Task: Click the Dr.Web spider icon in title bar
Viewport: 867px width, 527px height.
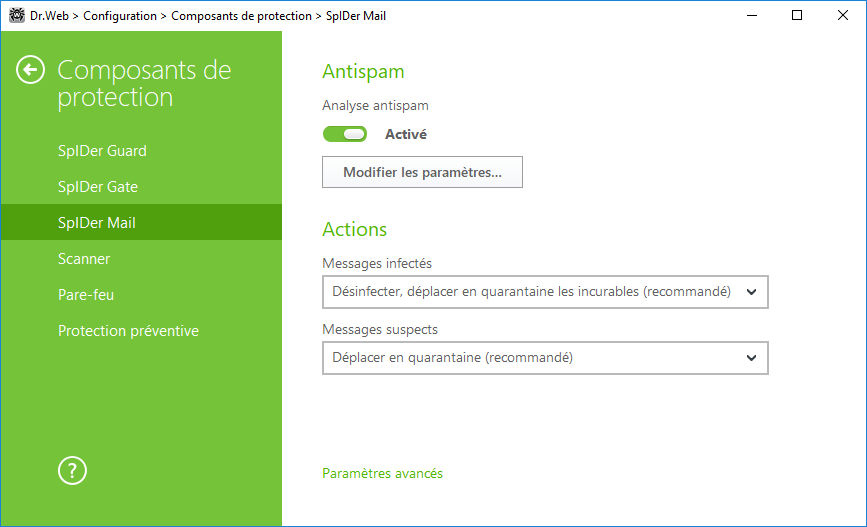Action: pyautogui.click(x=17, y=15)
